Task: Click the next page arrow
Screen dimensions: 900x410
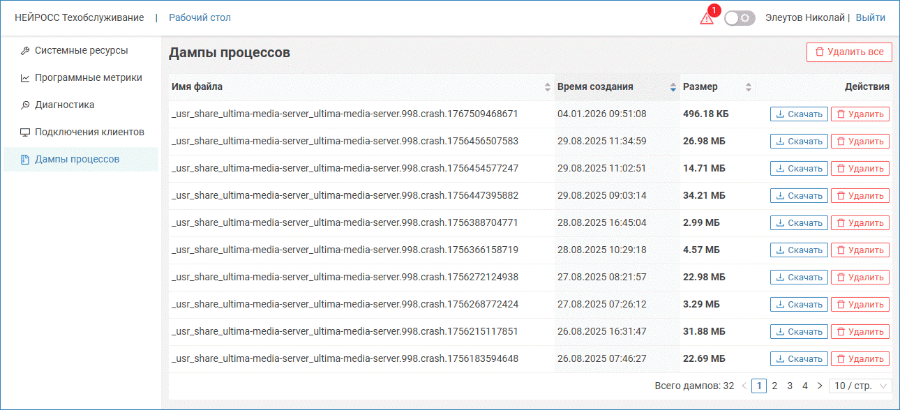Action: click(x=820, y=386)
